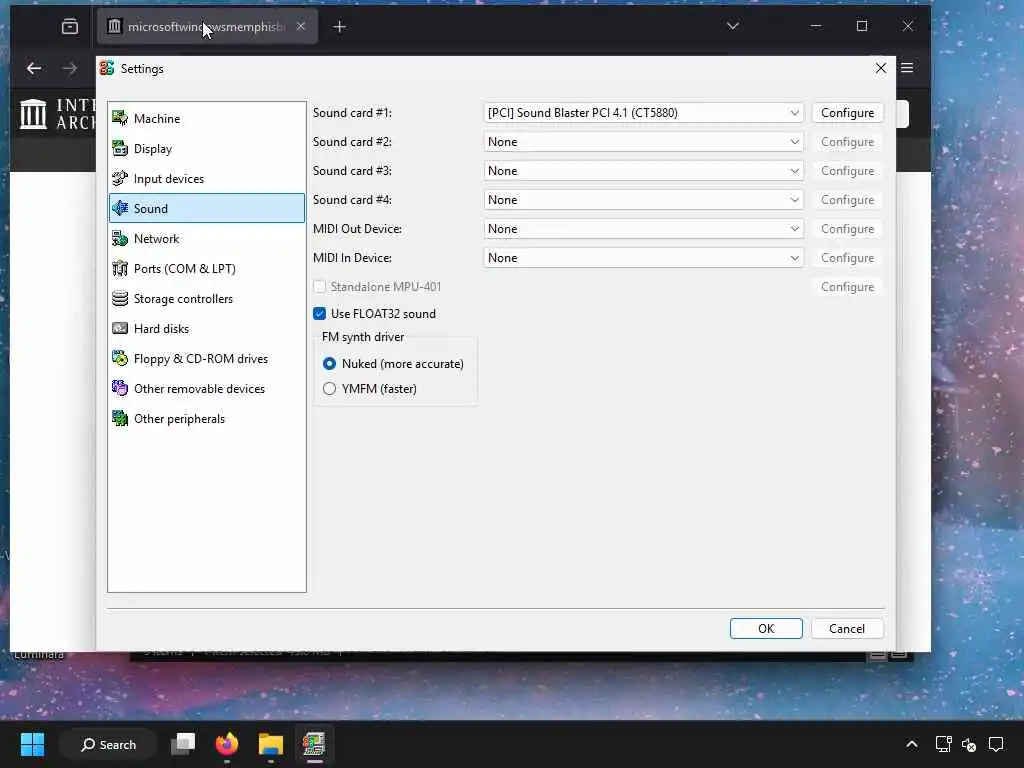Show hidden system tray icons

(x=912, y=744)
